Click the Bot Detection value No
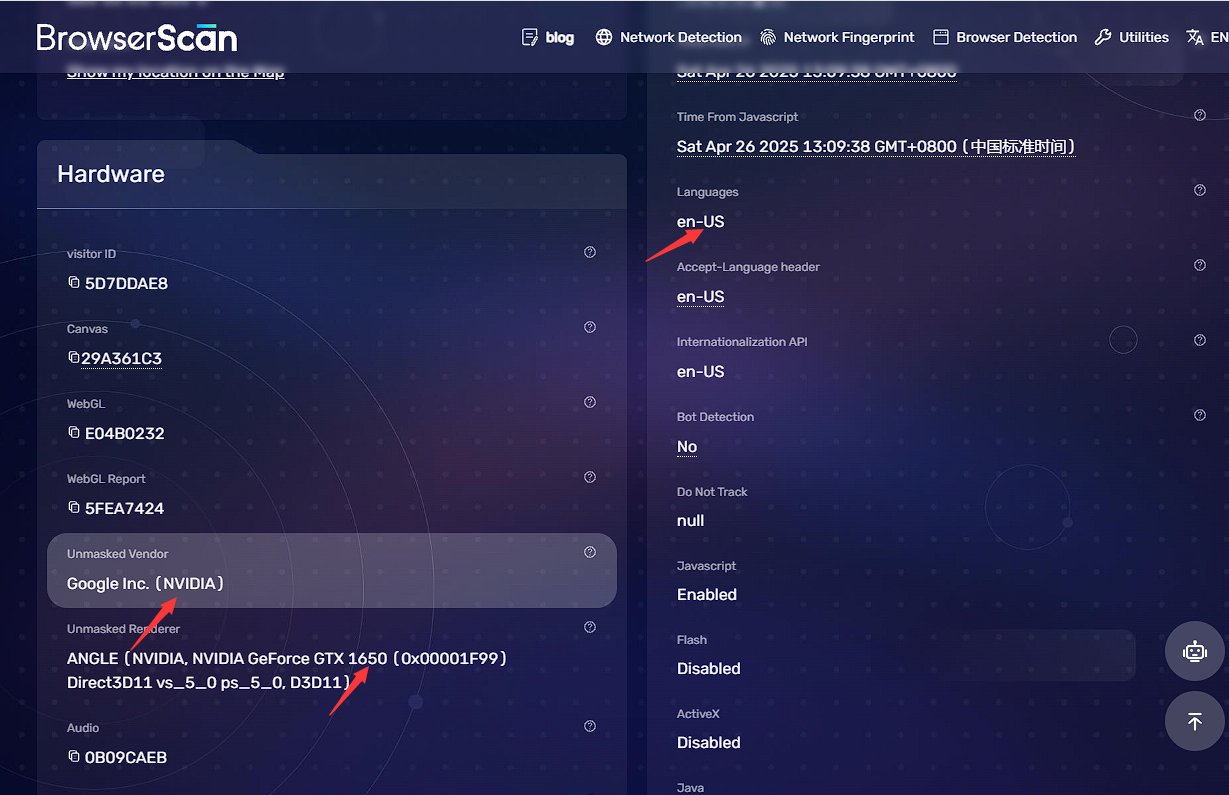This screenshot has width=1229, height=795. click(687, 447)
